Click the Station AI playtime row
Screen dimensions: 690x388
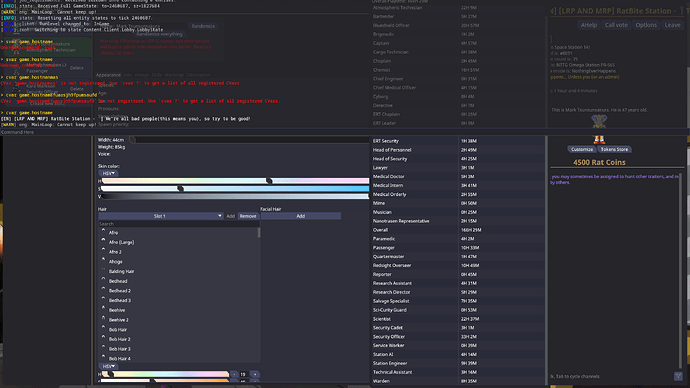[458, 354]
